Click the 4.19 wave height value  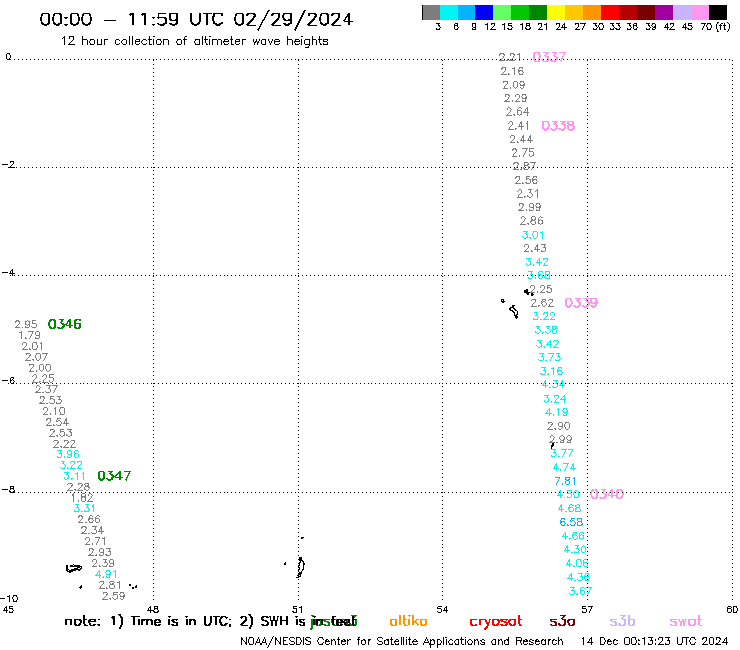click(x=556, y=413)
